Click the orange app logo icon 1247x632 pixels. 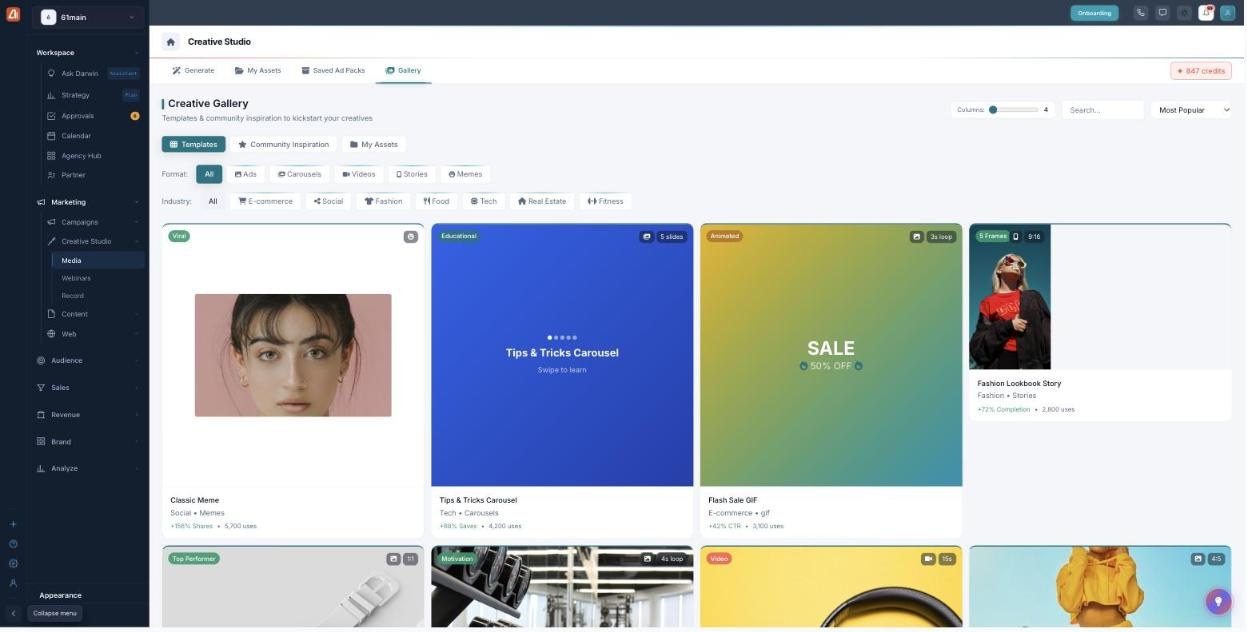click(13, 14)
